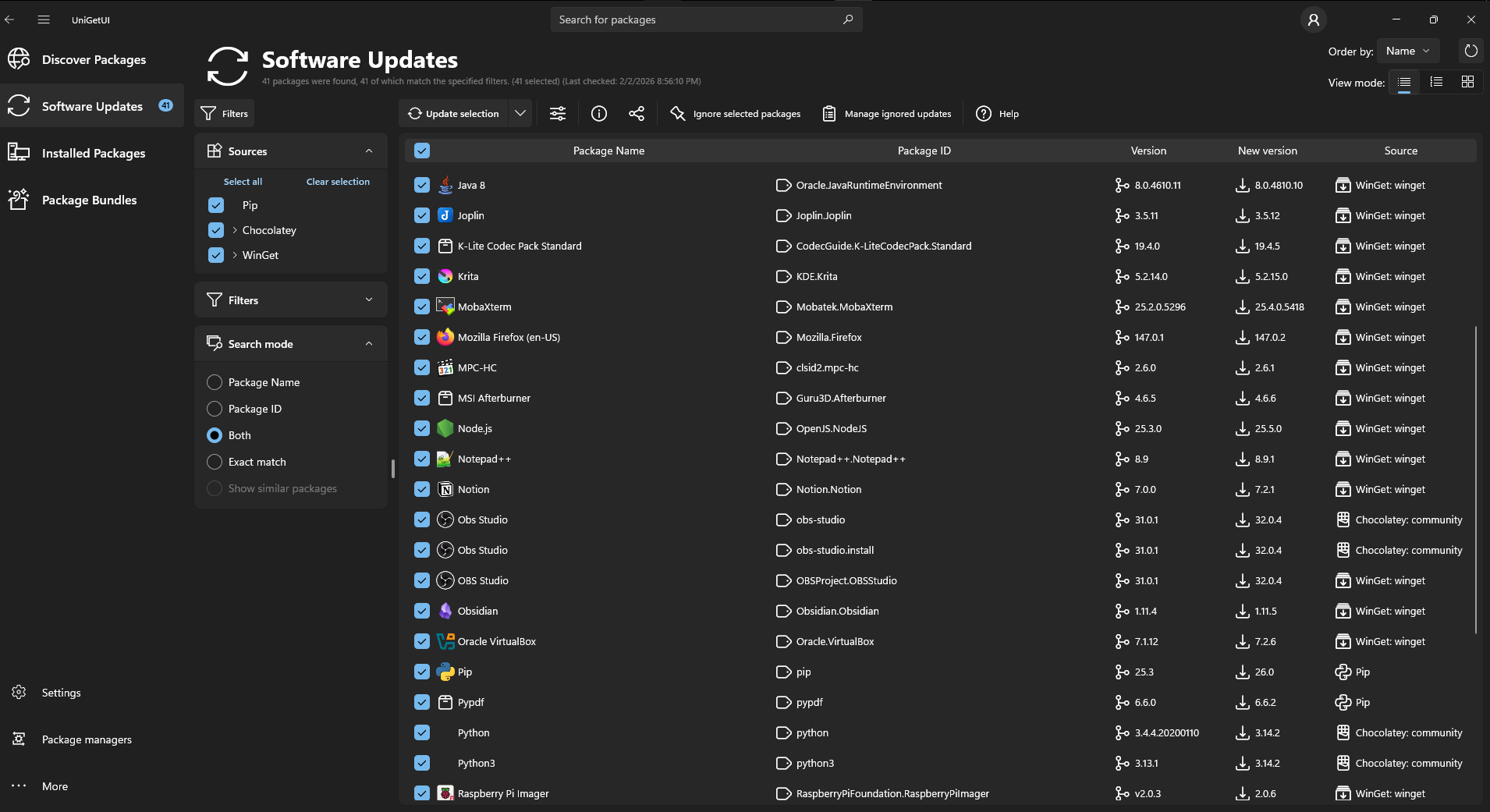Open Settings
This screenshot has width=1490, height=812.
[x=92, y=693]
